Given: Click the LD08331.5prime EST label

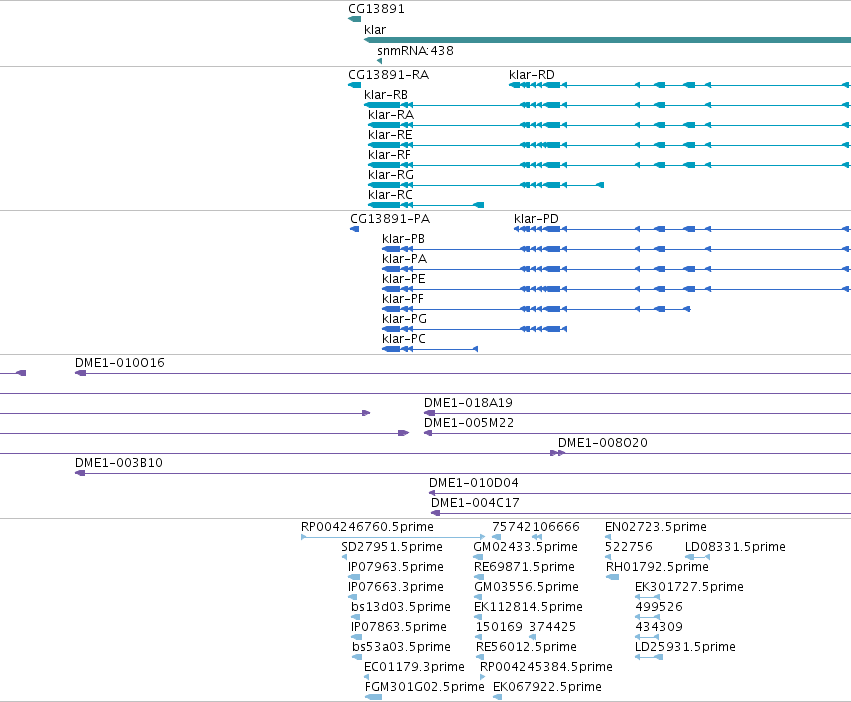Looking at the screenshot, I should pos(735,547).
